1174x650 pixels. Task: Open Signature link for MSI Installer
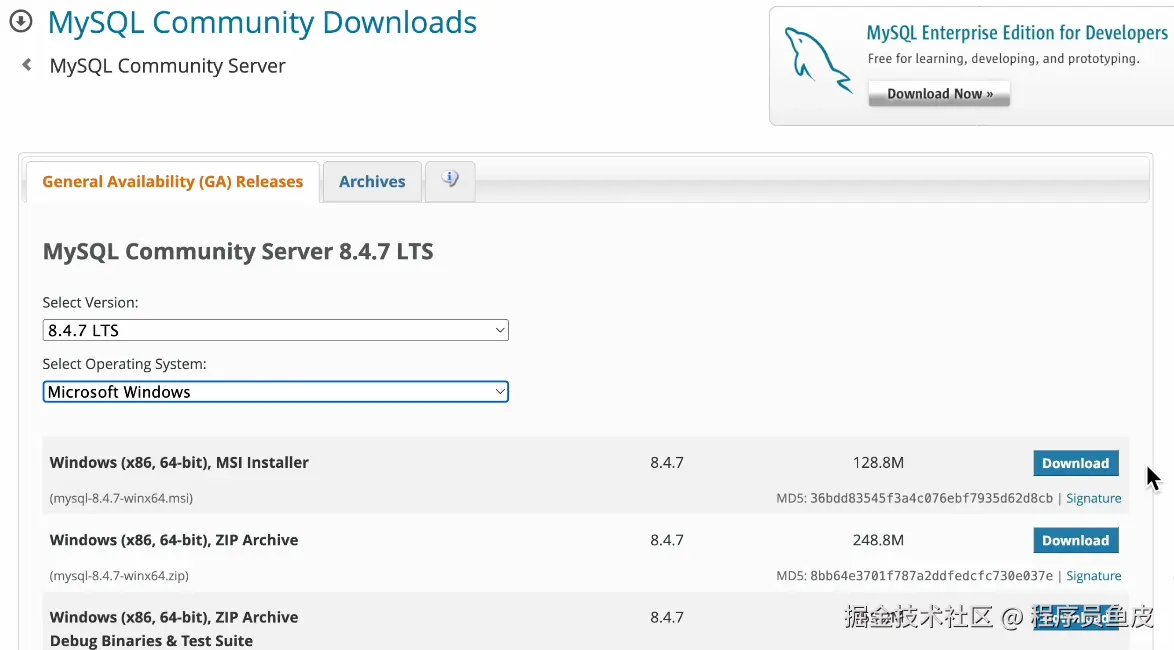(x=1093, y=498)
